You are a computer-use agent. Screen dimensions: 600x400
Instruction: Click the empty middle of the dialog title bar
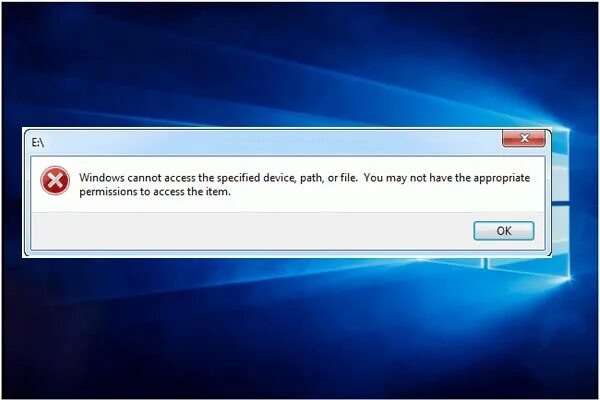(268, 142)
